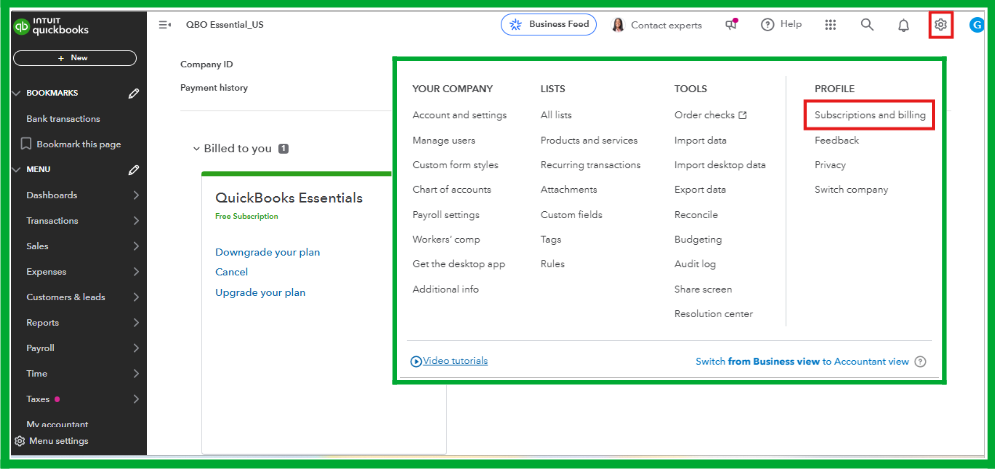Collapse the BOOKMARKS section
Viewport: 995px width, 469px height.
pyautogui.click(x=17, y=93)
